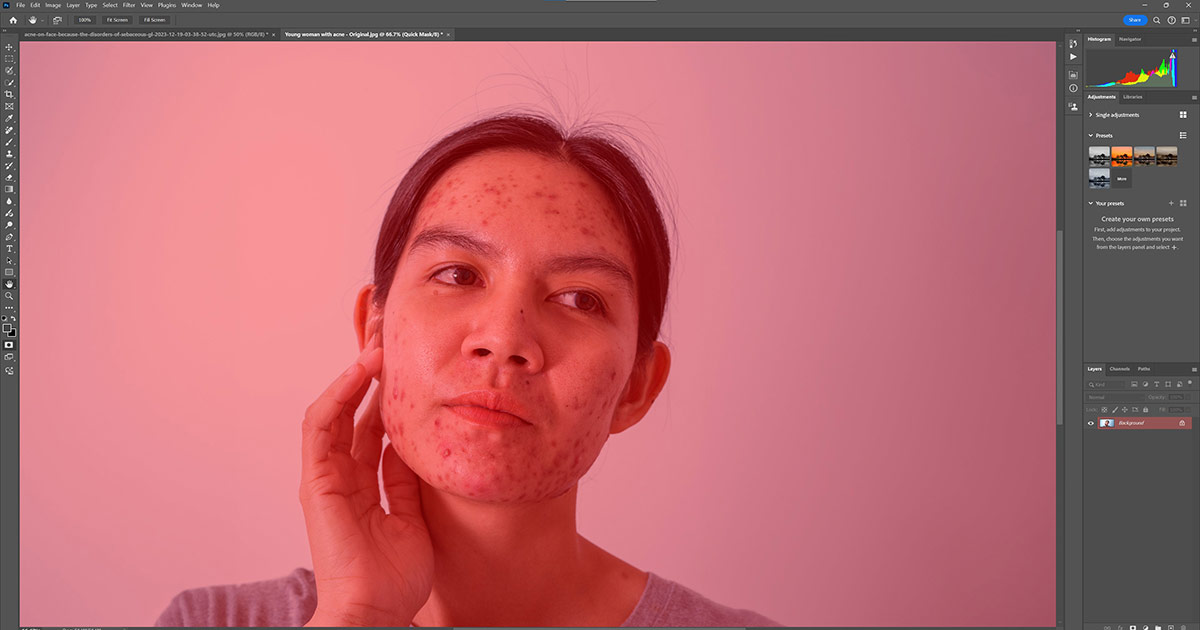Viewport: 1200px width, 630px height.
Task: Expand the Single adjustments section
Action: coord(1089,114)
